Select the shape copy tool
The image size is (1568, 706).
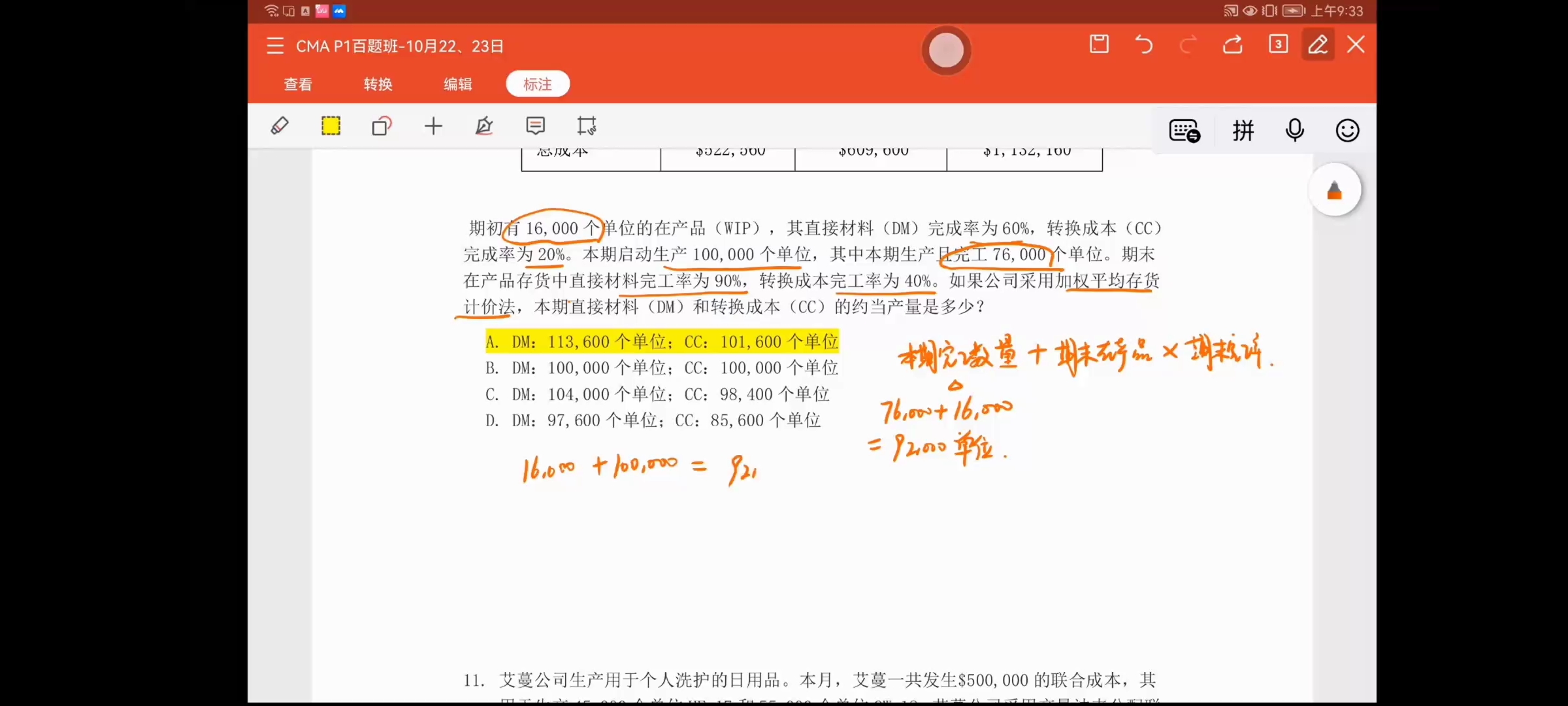382,126
